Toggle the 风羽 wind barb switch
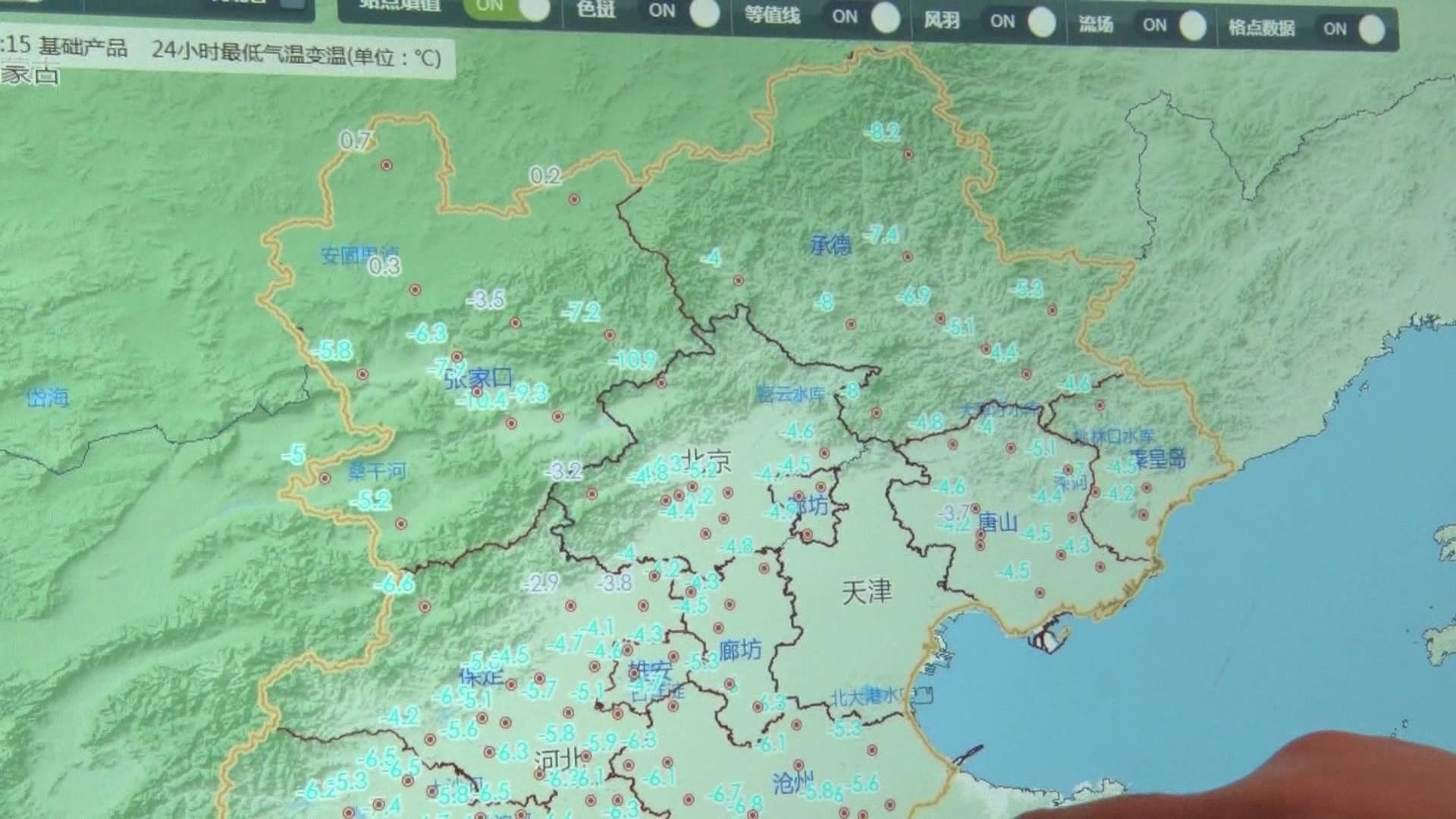 (x=1021, y=21)
